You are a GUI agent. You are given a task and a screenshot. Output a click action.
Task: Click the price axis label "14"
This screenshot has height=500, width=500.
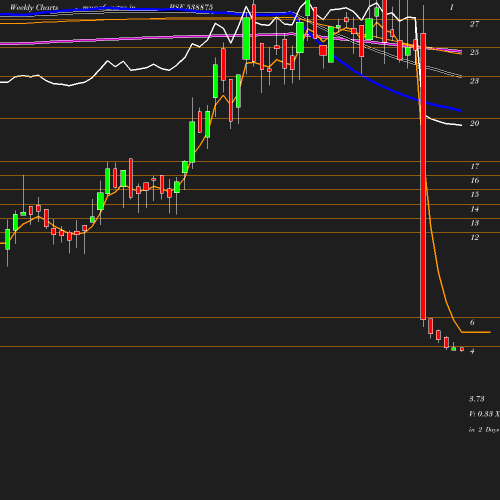pyautogui.click(x=475, y=209)
